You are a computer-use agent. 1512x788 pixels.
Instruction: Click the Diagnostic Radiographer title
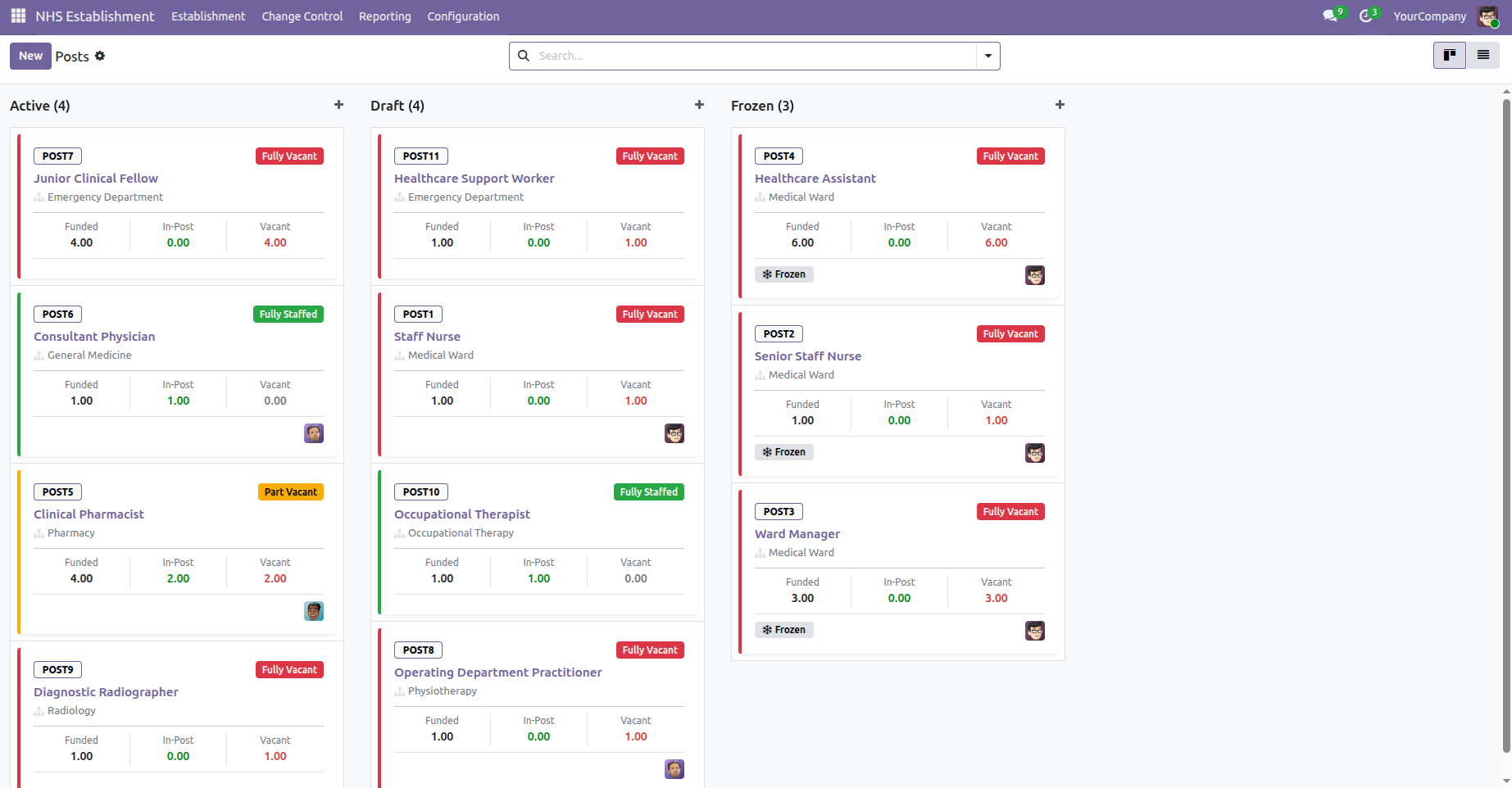point(106,692)
